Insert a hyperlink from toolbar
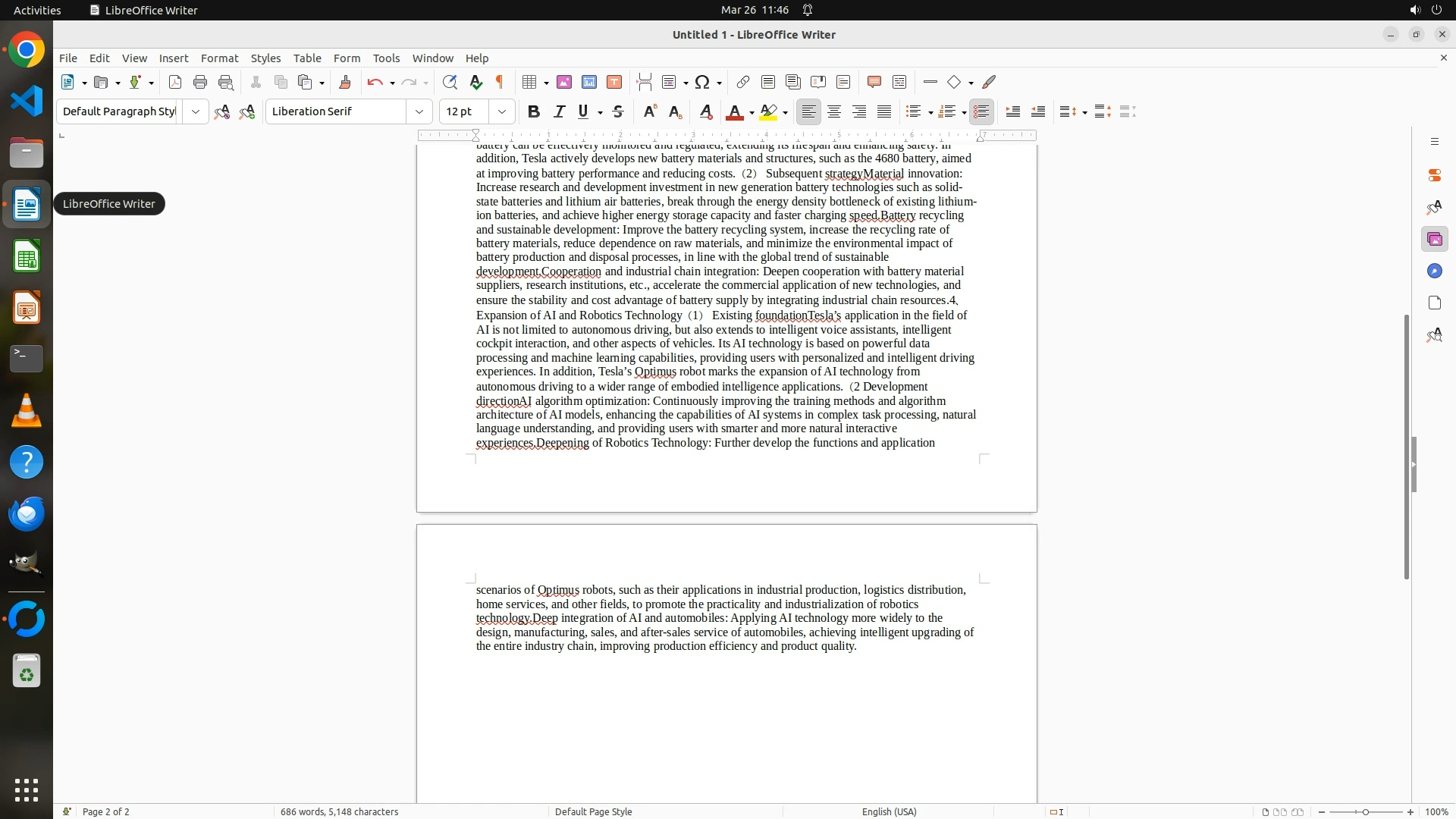Viewport: 1456px width, 819px height. click(x=743, y=82)
